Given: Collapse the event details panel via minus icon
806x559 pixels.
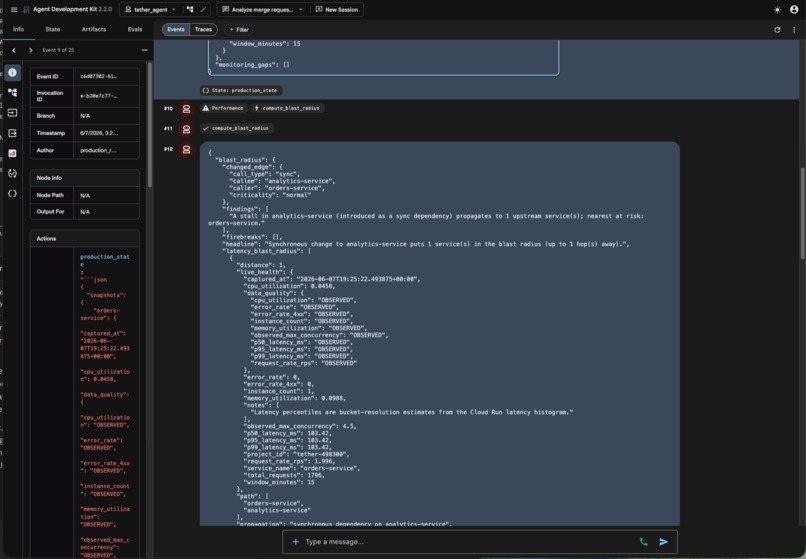Looking at the screenshot, I should pyautogui.click(x=144, y=50).
